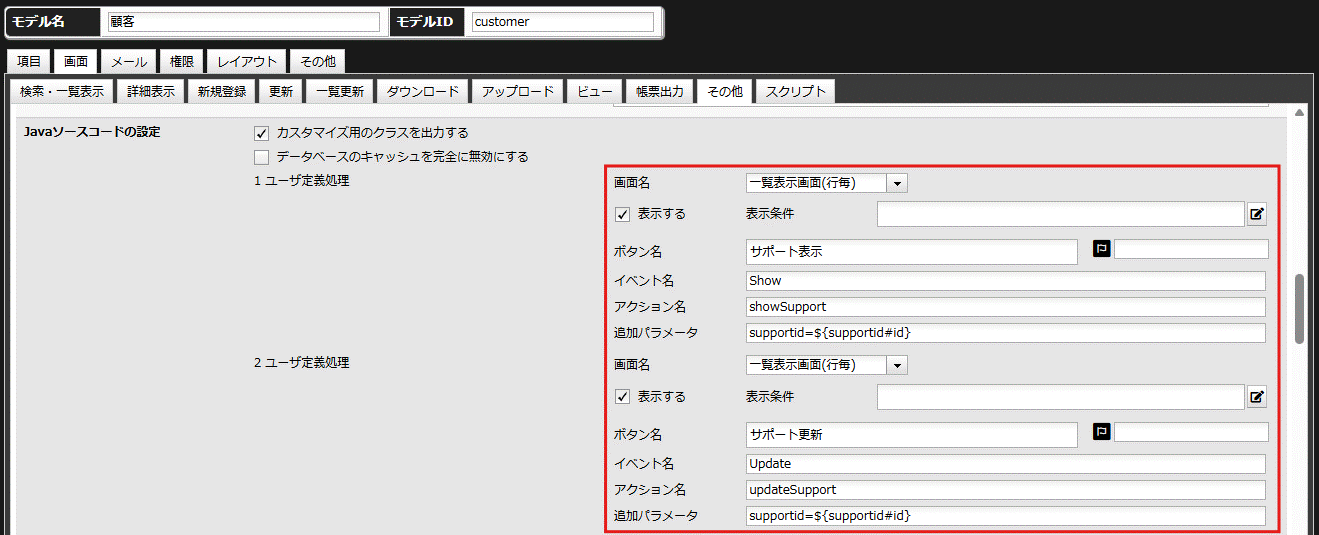1319x535 pixels.
Task: Click edit icon beside first 表示条件 field
Action: (x=1257, y=214)
